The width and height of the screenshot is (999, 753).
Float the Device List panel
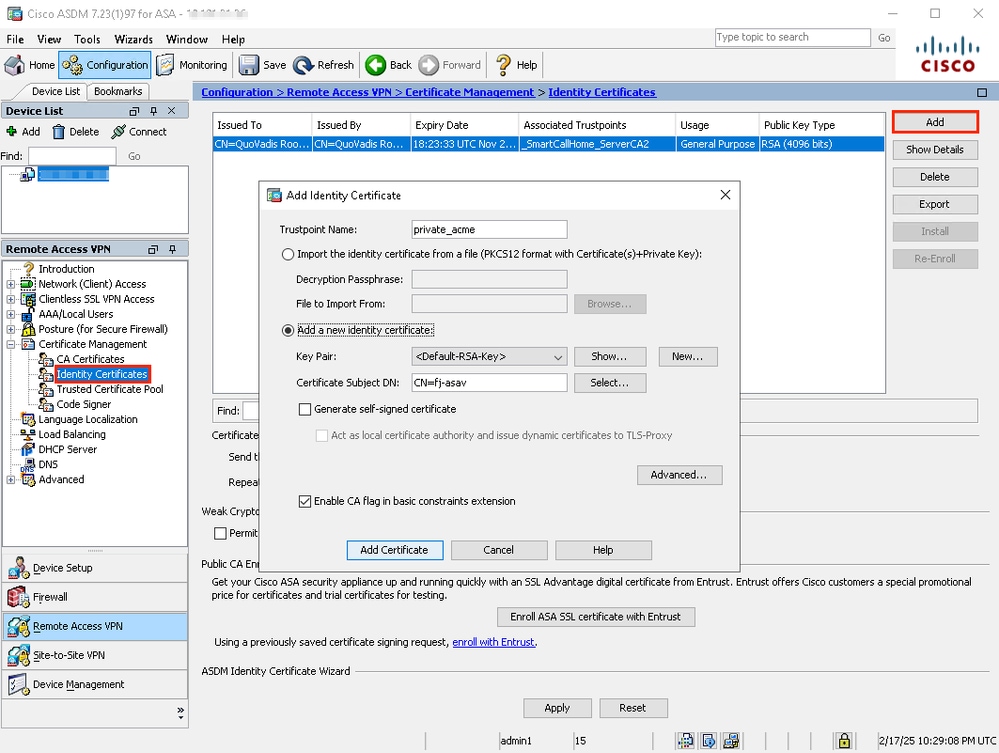(x=134, y=111)
